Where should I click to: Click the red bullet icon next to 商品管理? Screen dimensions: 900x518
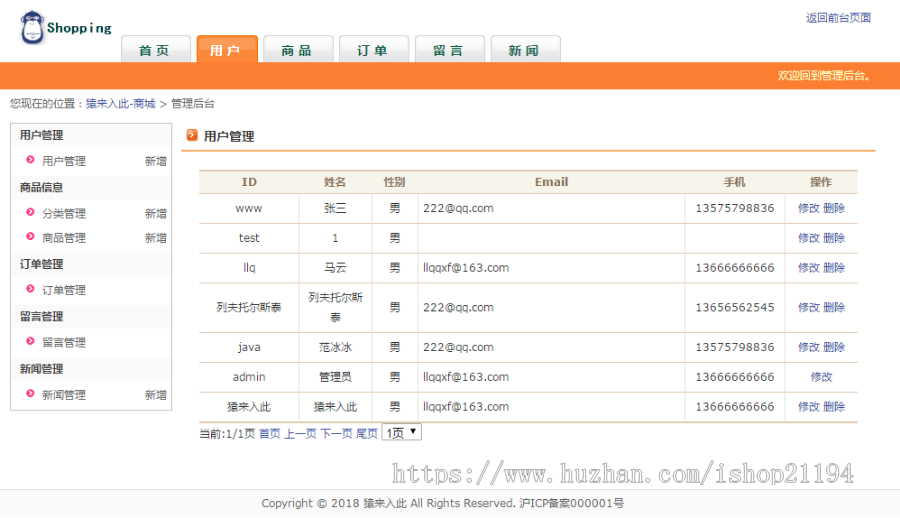coord(30,237)
